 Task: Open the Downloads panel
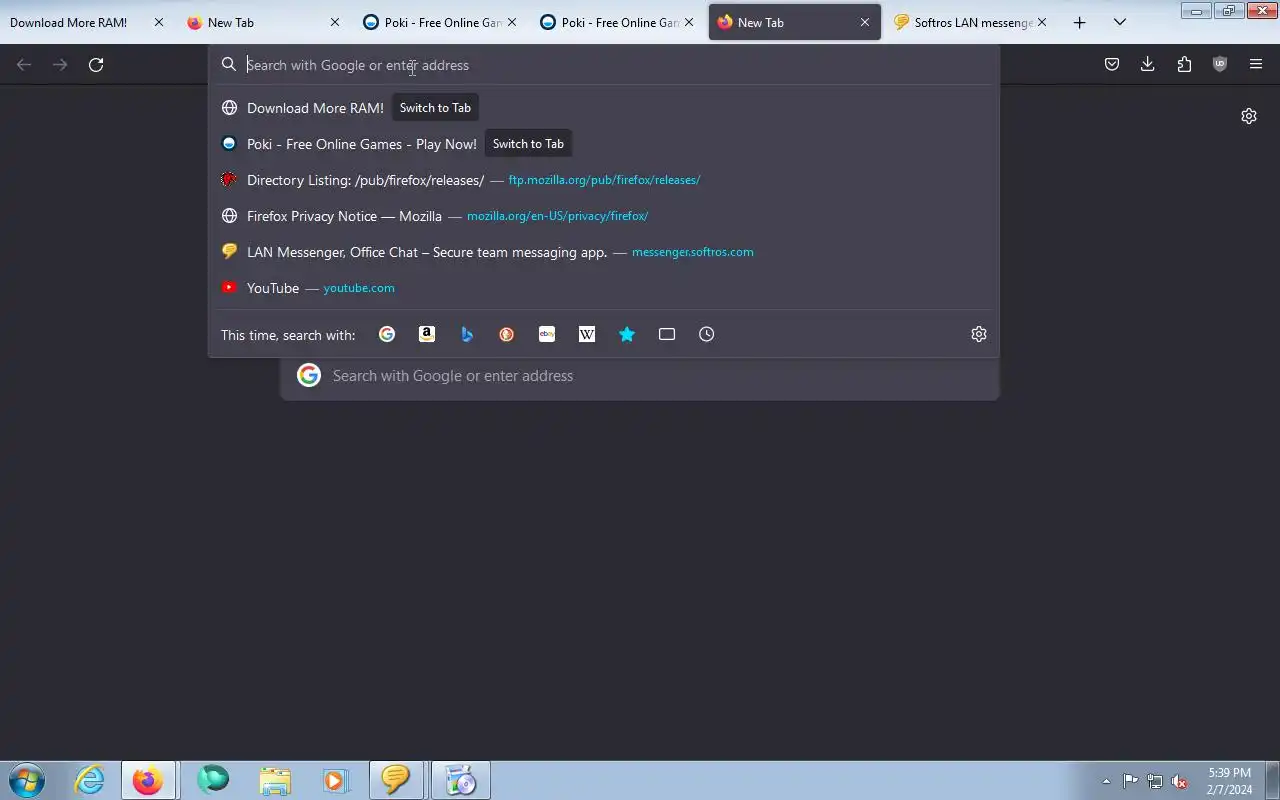[1148, 65]
